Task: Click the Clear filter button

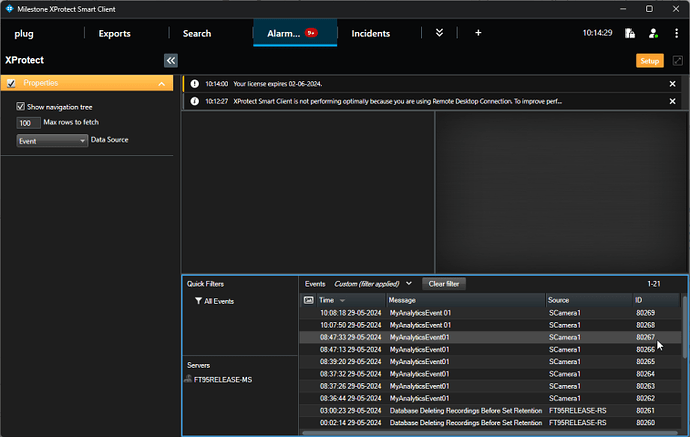Action: point(444,284)
